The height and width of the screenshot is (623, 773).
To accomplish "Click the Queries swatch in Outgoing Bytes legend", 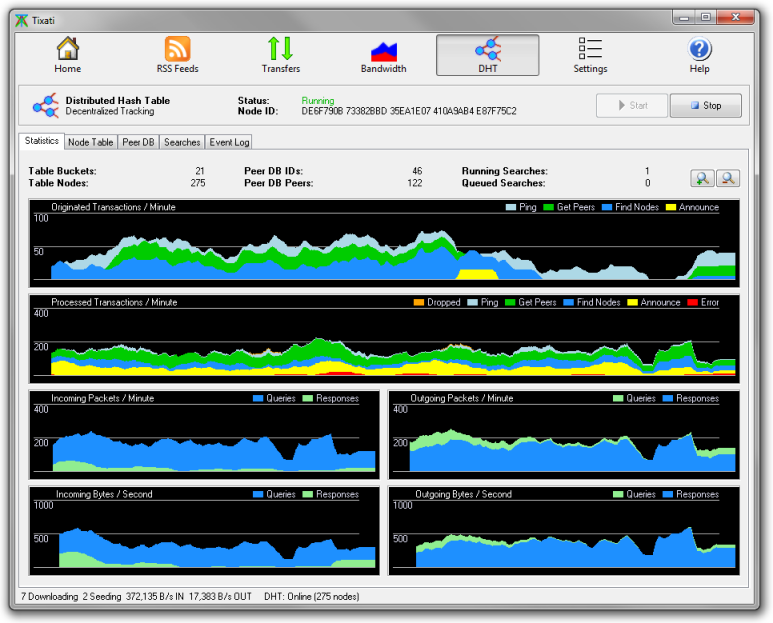I will coord(618,494).
